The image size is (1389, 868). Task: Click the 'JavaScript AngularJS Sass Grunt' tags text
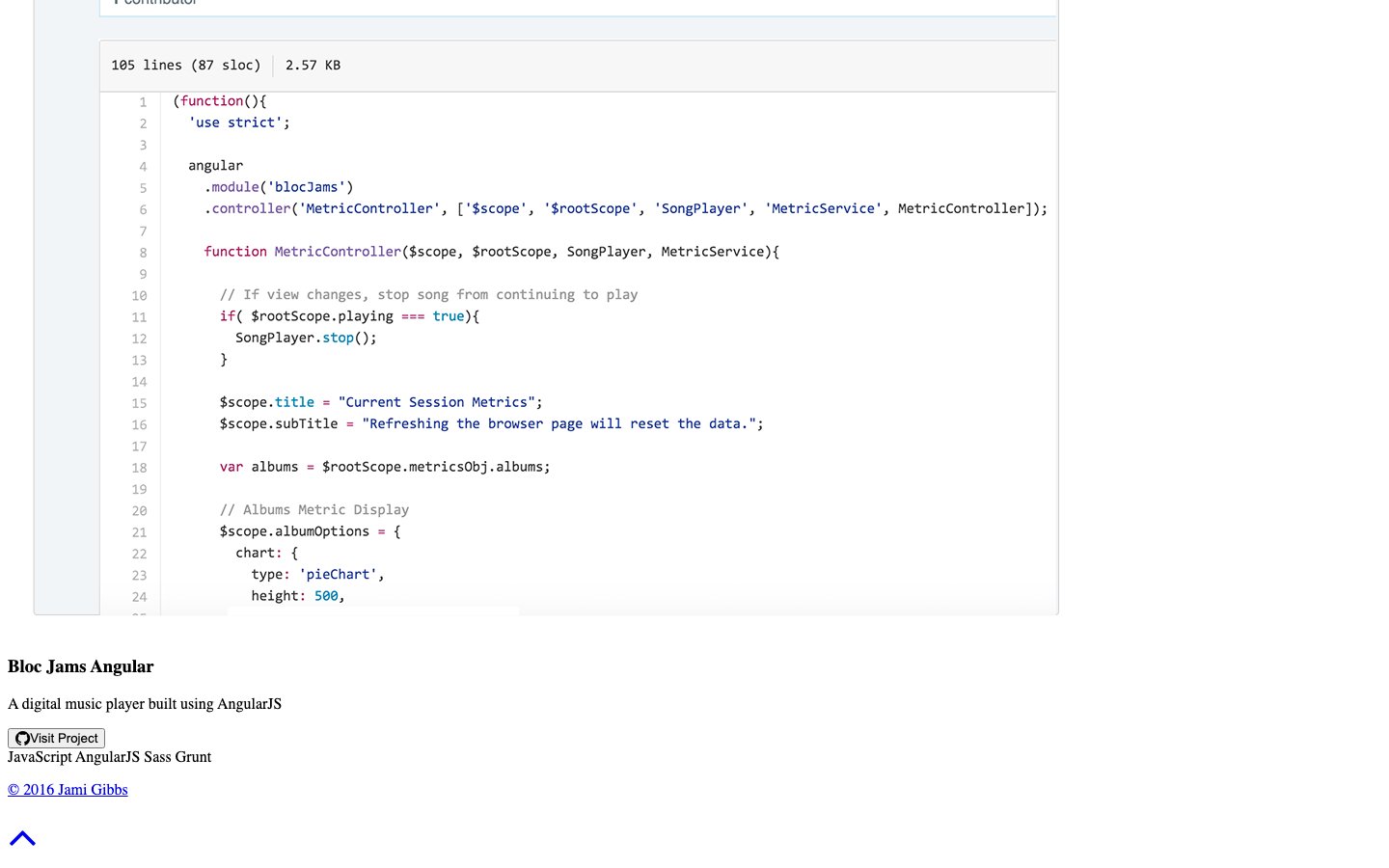coord(109,757)
